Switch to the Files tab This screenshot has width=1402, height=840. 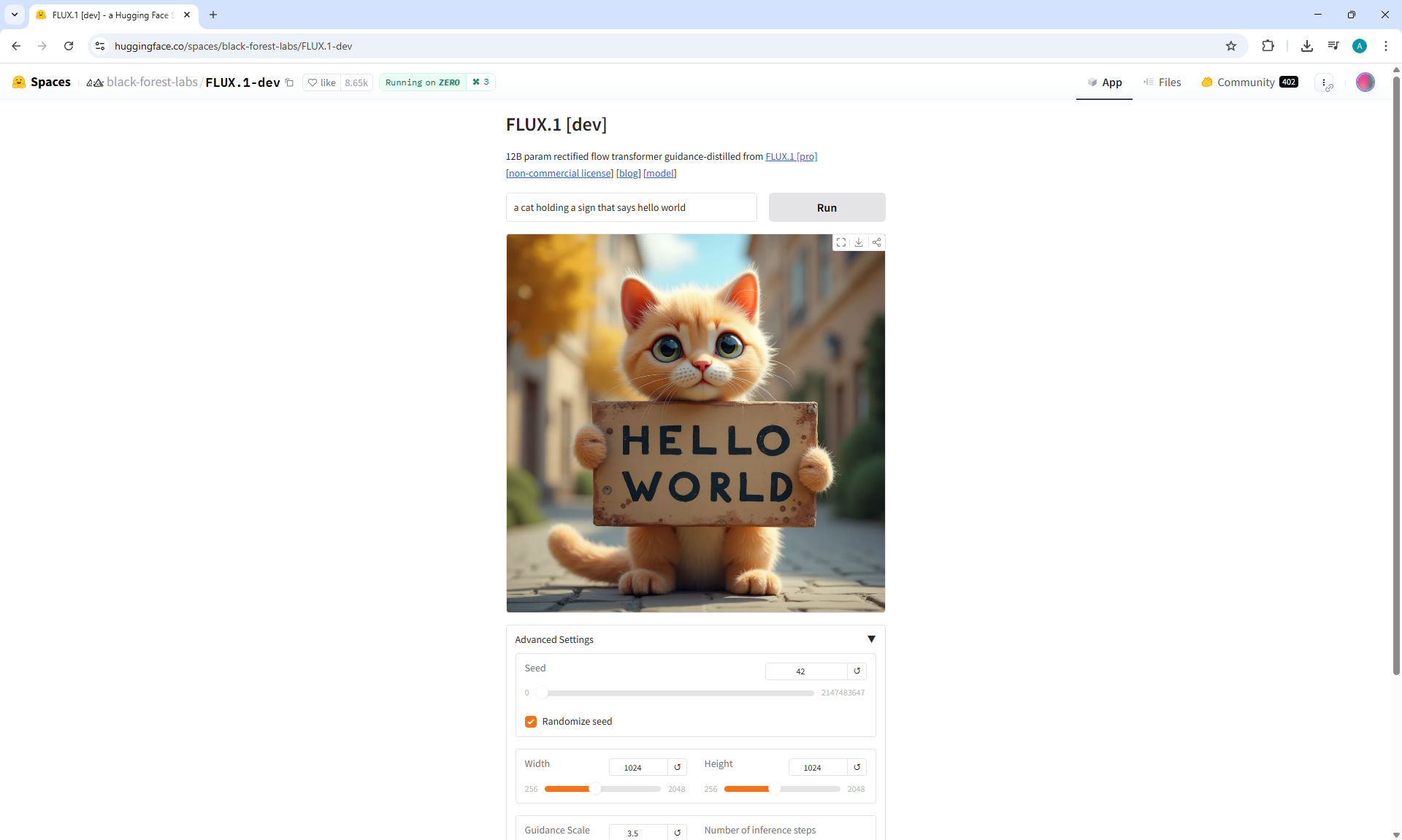tap(1162, 82)
